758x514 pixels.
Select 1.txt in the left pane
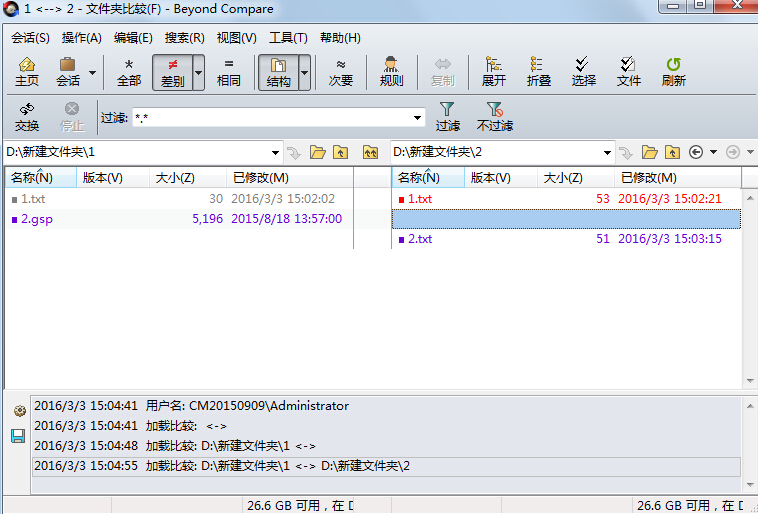[179, 199]
